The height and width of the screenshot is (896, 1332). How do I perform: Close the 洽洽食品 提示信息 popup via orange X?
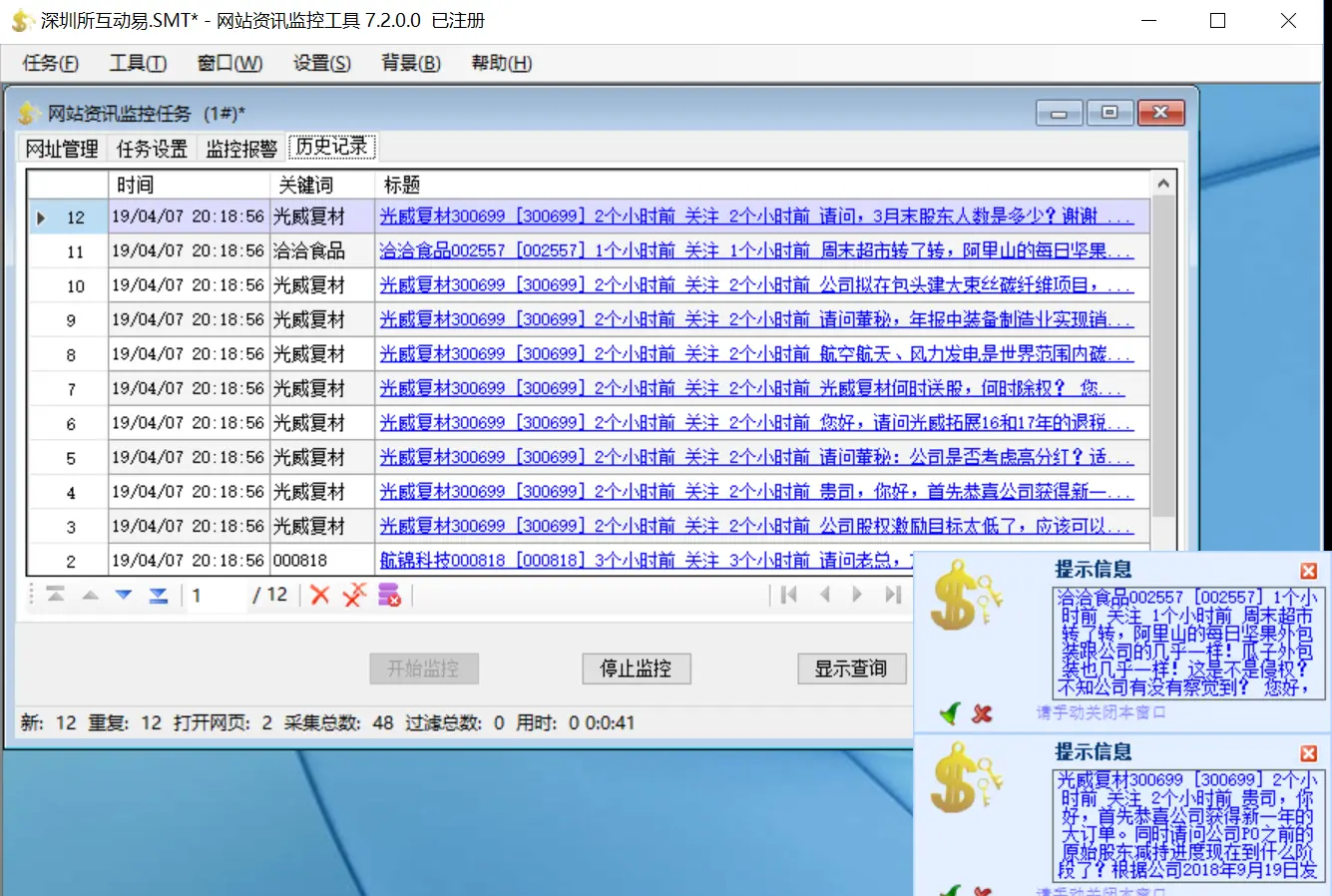[1309, 571]
